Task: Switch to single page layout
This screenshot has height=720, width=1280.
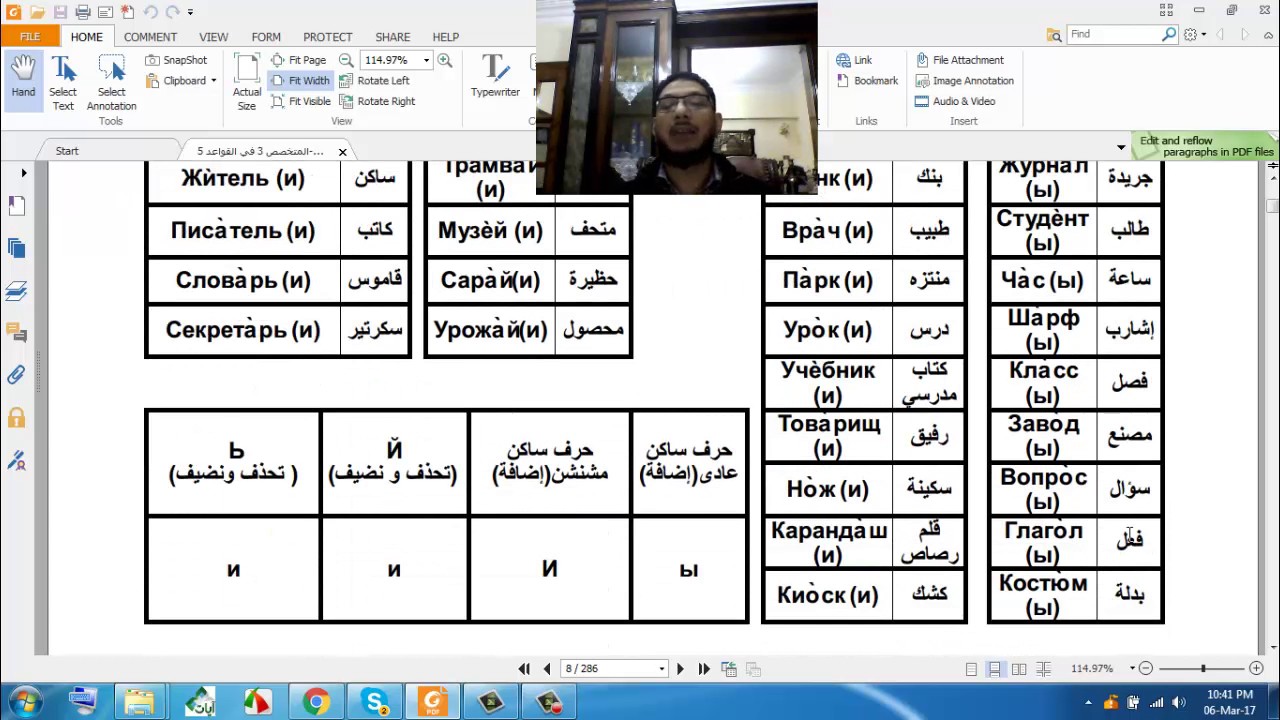Action: (x=971, y=669)
